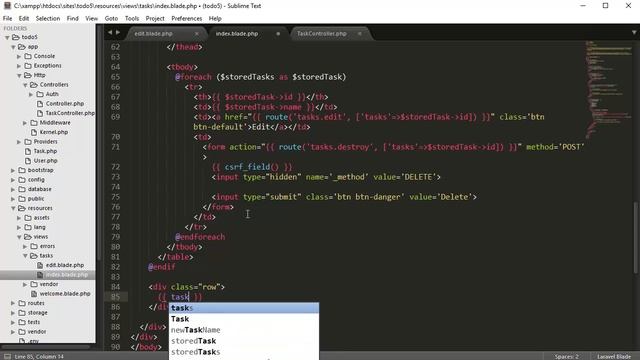640x360 pixels.
Task: Collapse the views folder
Action: [x=19, y=237]
